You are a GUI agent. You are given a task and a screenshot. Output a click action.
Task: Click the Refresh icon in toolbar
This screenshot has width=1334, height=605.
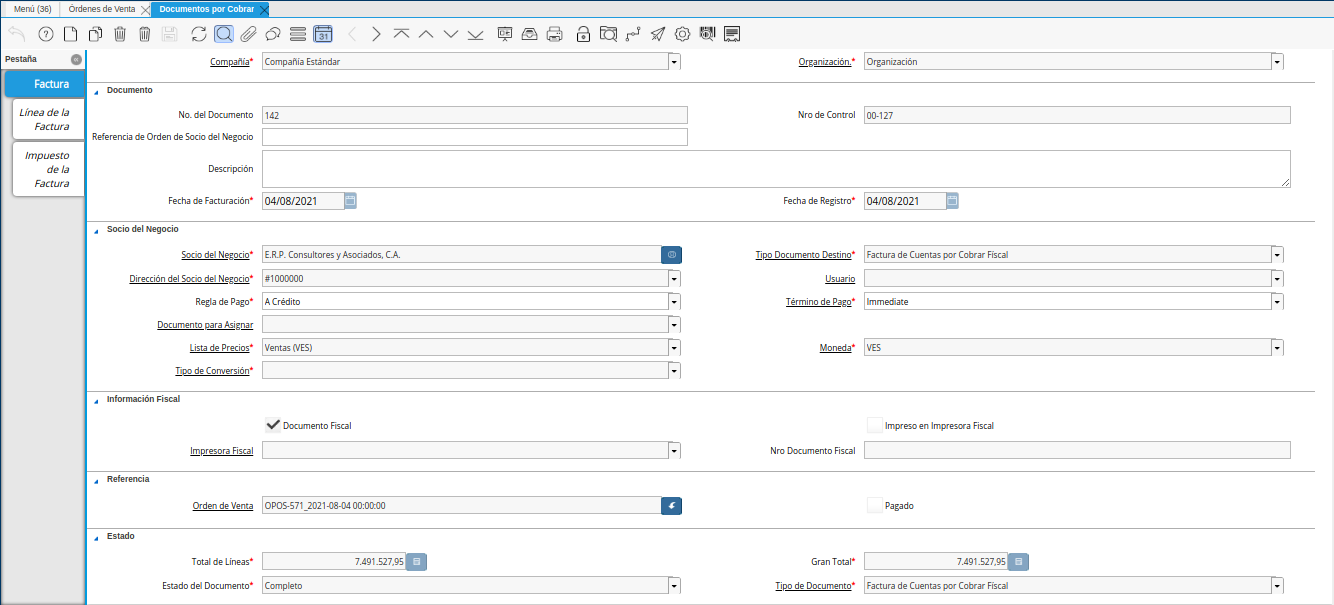point(199,34)
